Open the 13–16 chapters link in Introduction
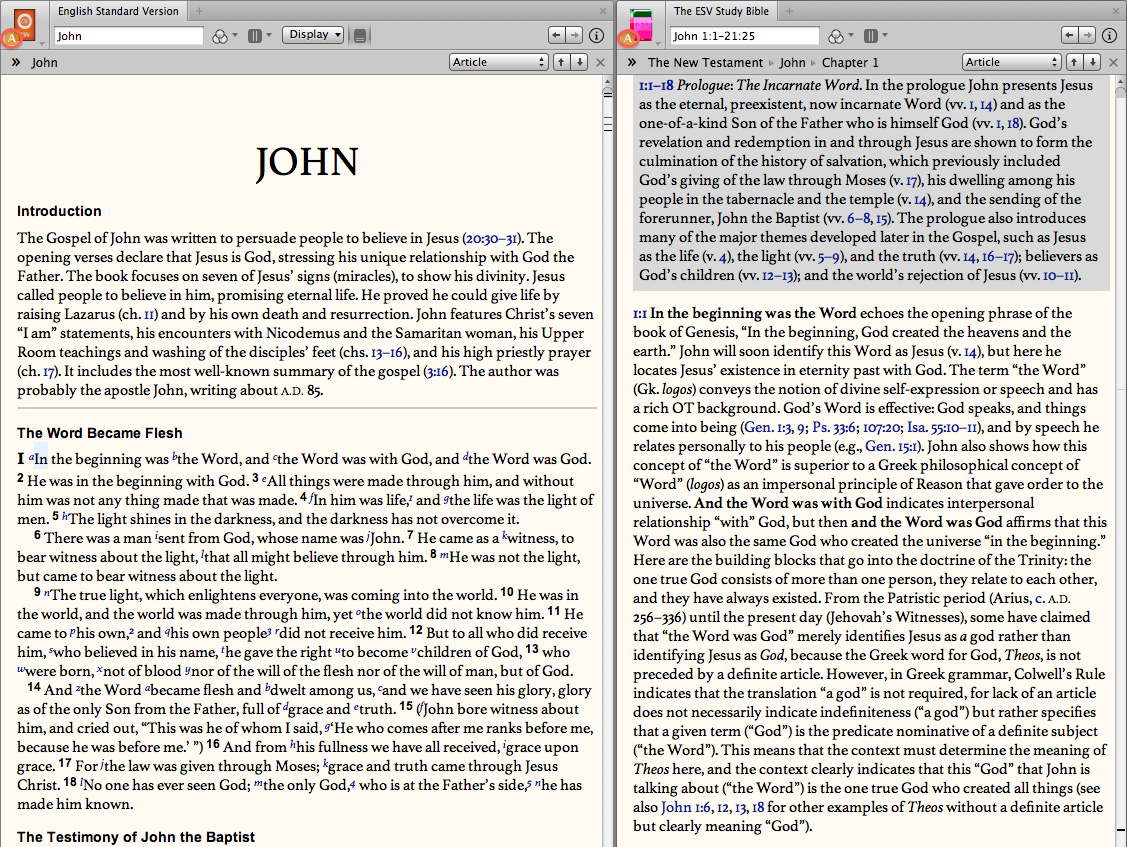The width and height of the screenshot is (1127, 847). pyautogui.click(x=387, y=352)
